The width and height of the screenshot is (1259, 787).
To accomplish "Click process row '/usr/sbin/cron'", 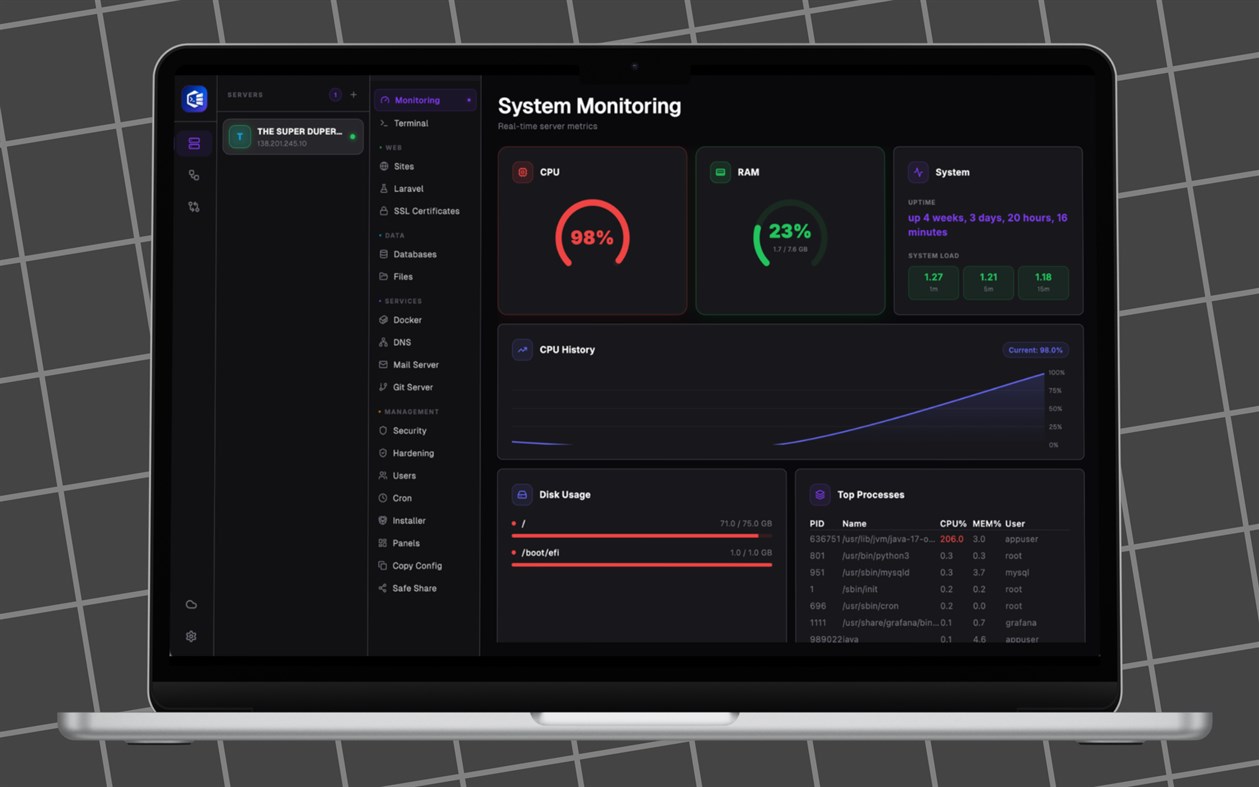I will [938, 606].
